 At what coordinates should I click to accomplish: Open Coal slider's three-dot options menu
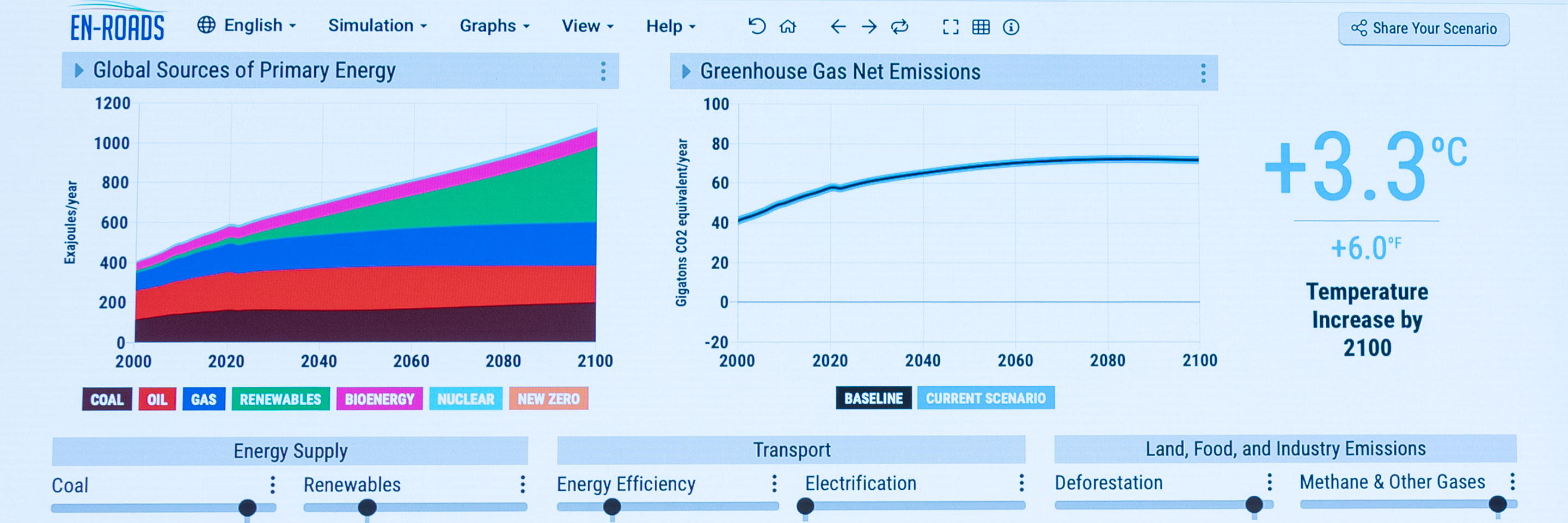(273, 485)
